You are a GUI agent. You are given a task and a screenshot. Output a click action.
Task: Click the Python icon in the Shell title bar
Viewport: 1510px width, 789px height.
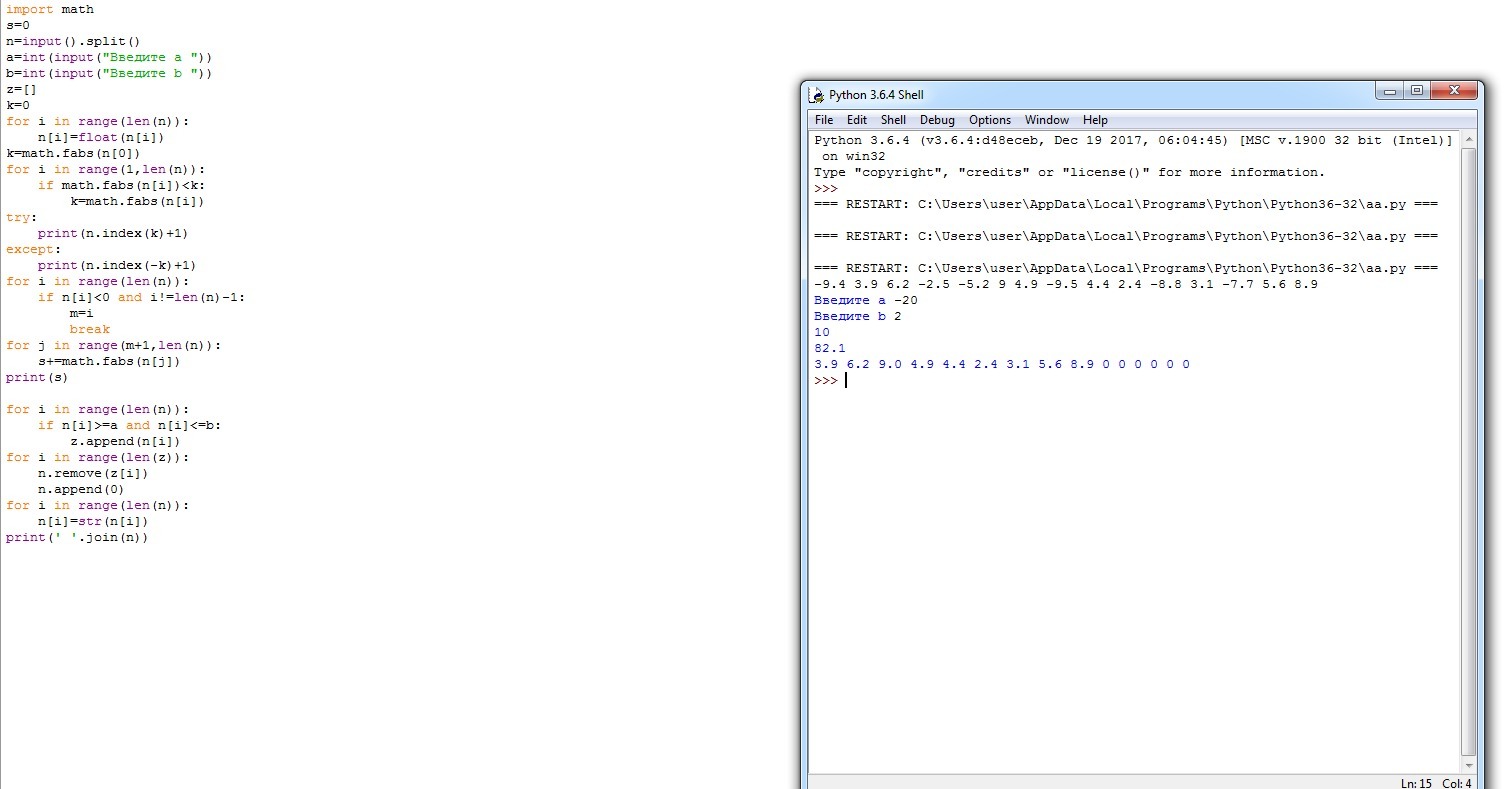pos(817,95)
